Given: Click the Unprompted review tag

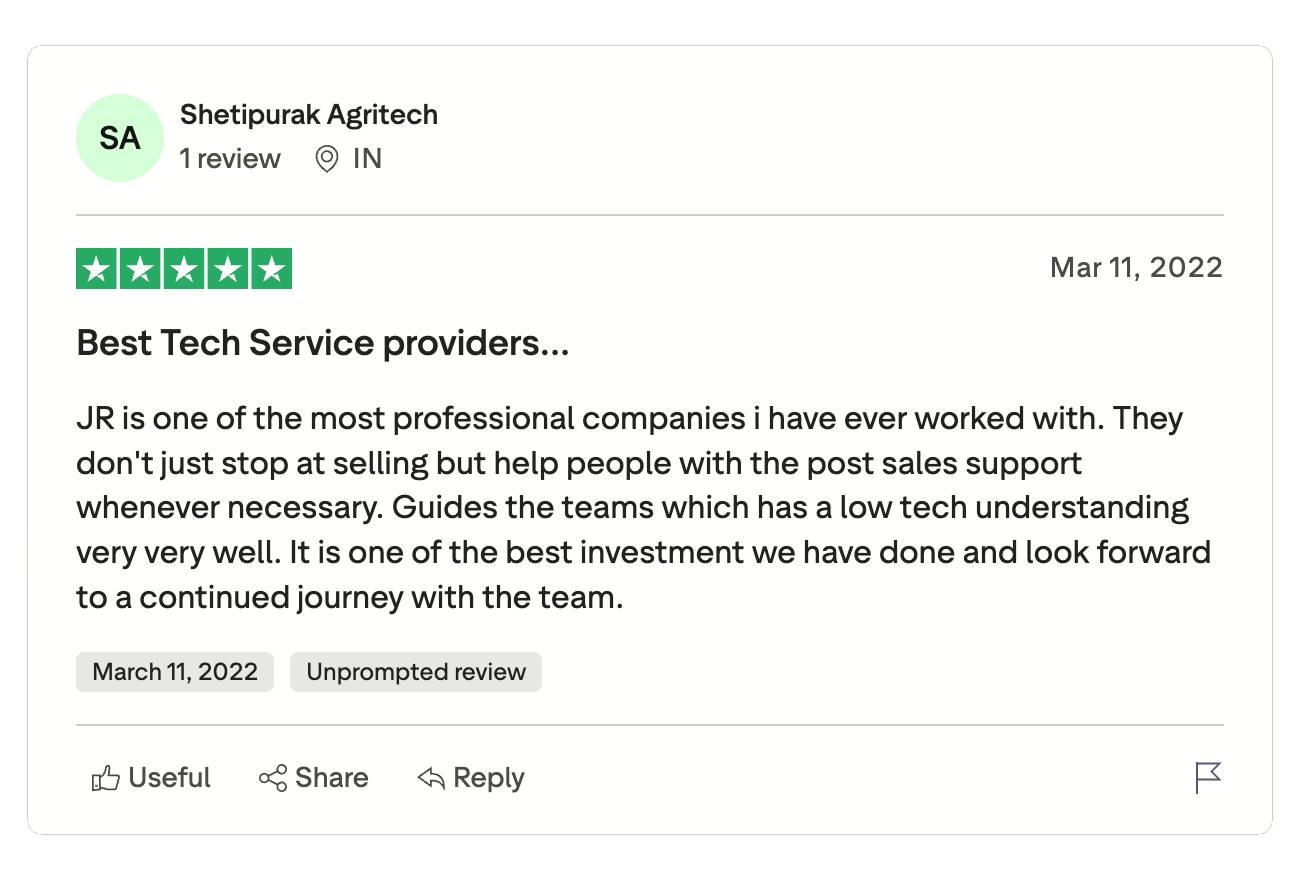Looking at the screenshot, I should (x=416, y=672).
